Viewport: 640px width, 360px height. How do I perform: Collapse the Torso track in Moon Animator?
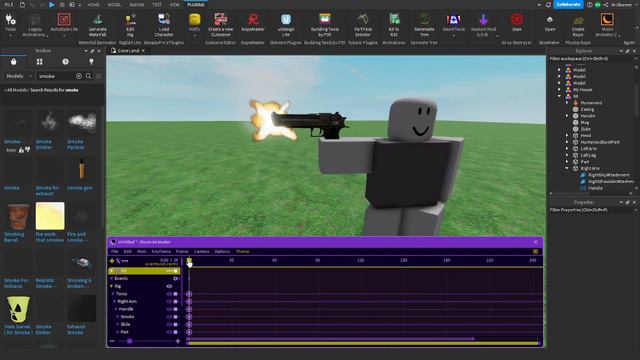pos(113,294)
